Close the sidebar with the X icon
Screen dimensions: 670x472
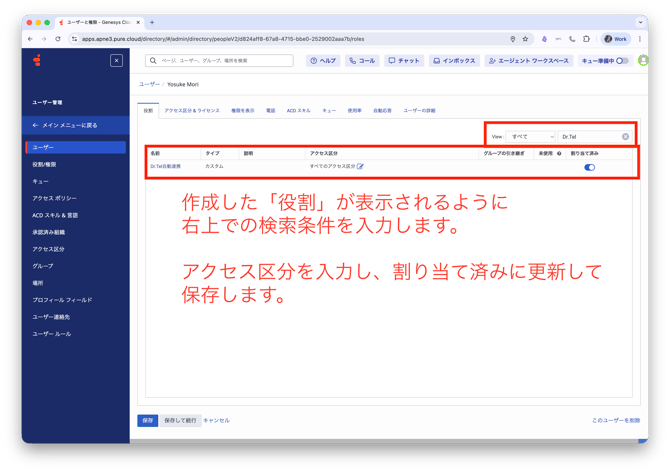(x=116, y=61)
